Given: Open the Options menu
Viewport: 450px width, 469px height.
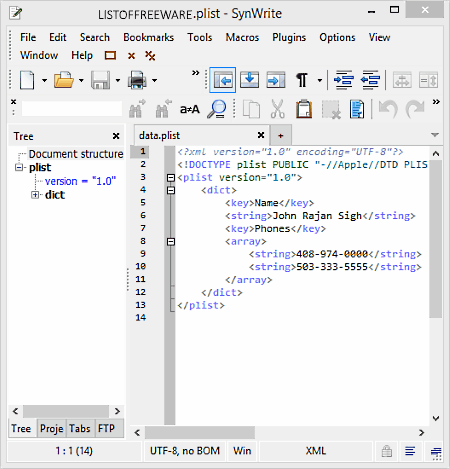Looking at the screenshot, I should [x=337, y=38].
